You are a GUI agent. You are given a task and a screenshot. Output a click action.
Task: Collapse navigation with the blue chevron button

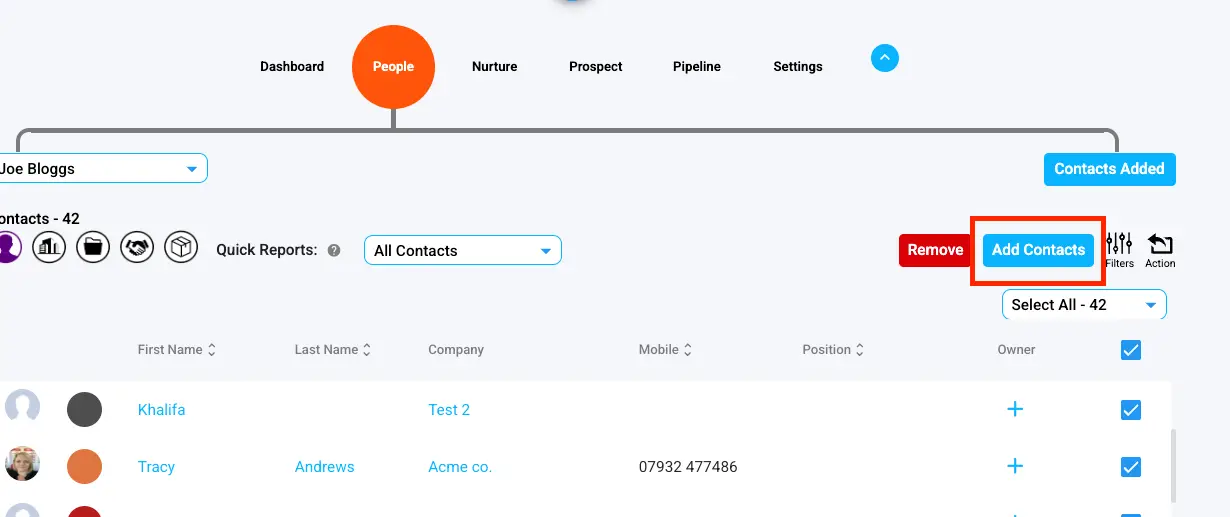point(885,59)
